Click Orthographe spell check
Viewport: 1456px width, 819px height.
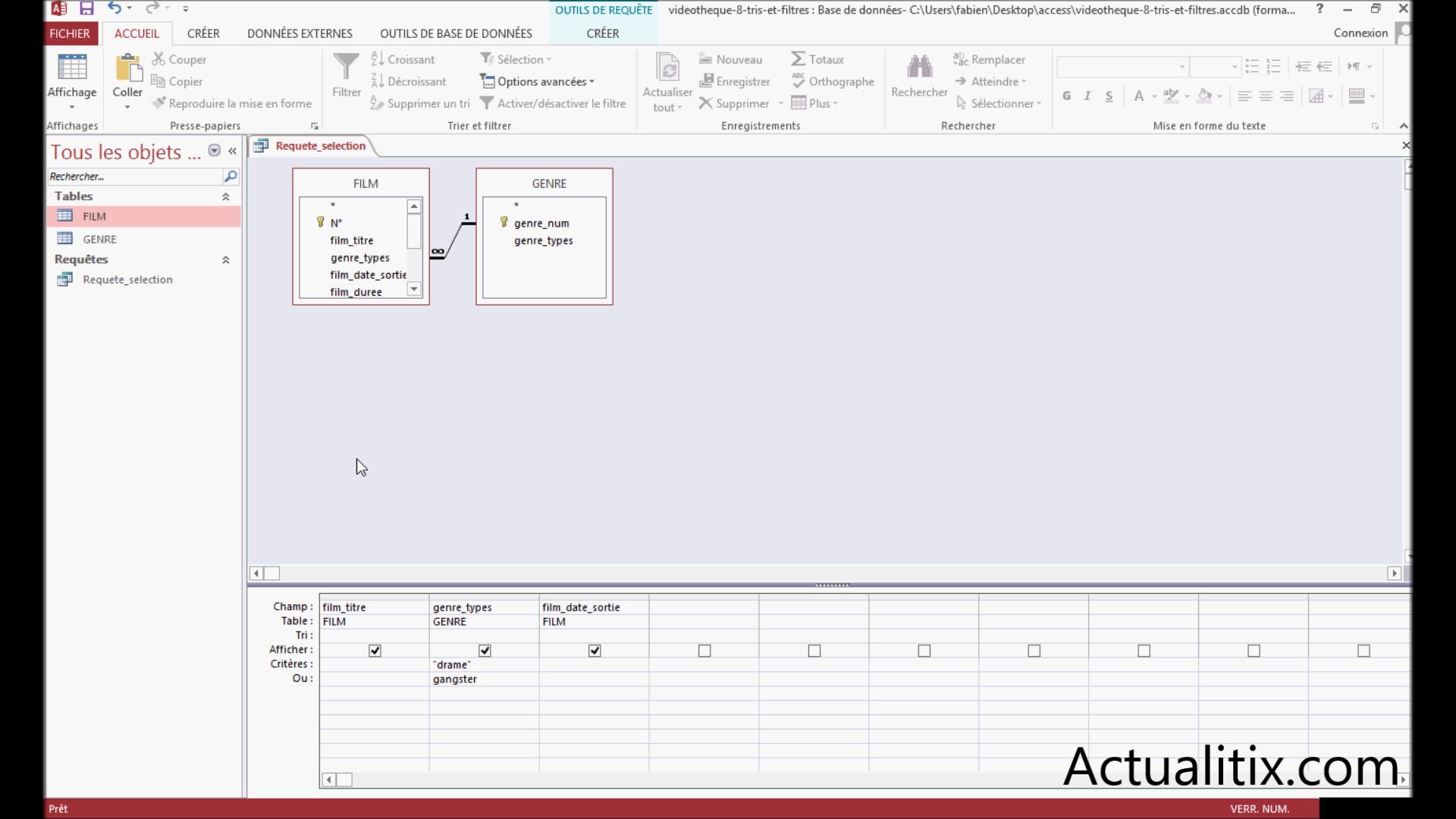click(833, 81)
